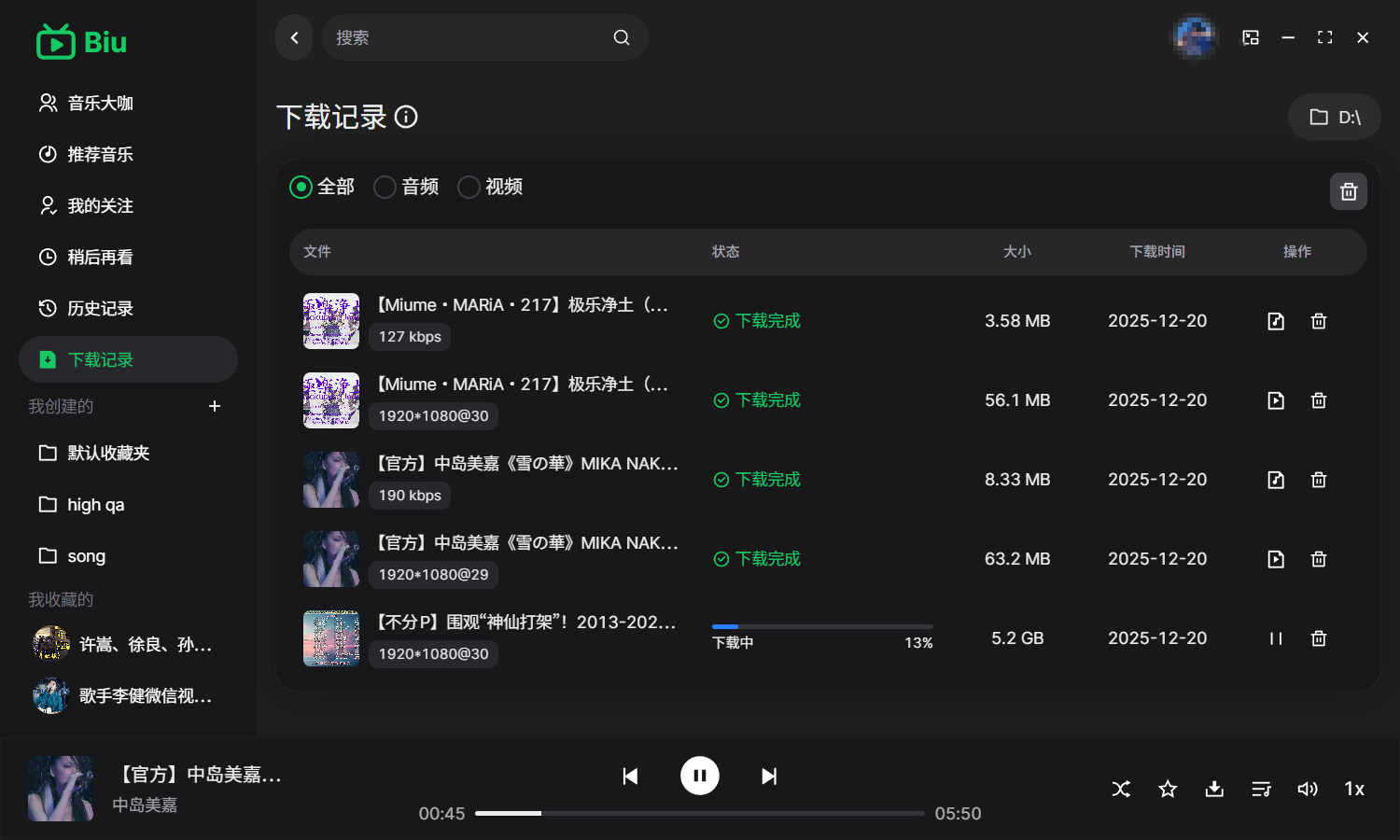The image size is (1400, 840).
Task: Open file for 63.2 MB video download
Action: 1276,559
